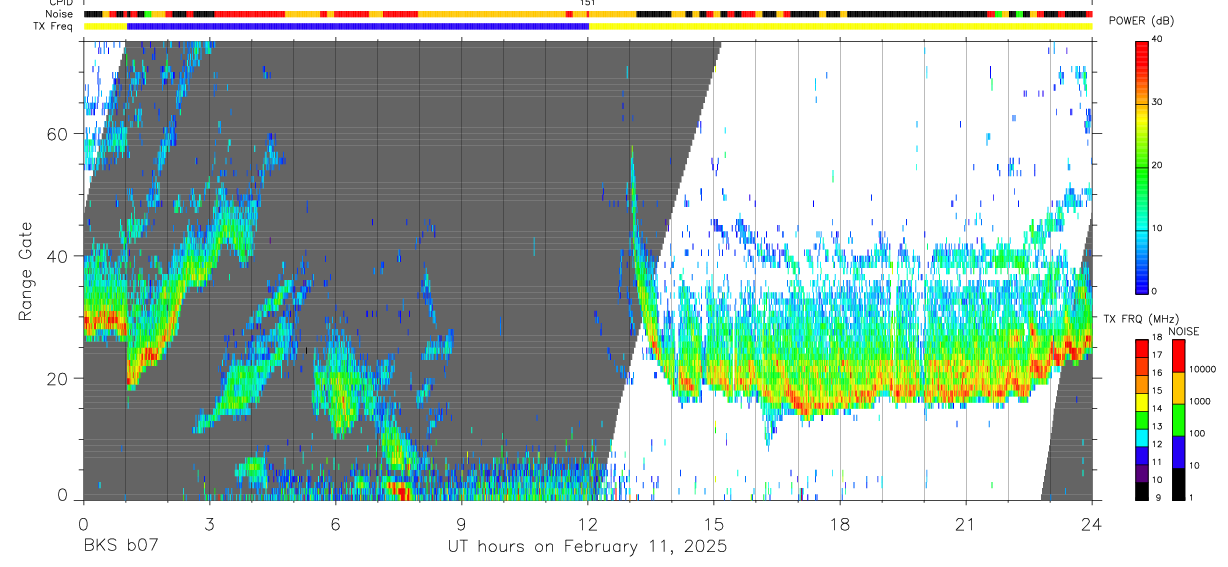Click the green segment of the NOISE legend
The image size is (1228, 567).
1178,420
